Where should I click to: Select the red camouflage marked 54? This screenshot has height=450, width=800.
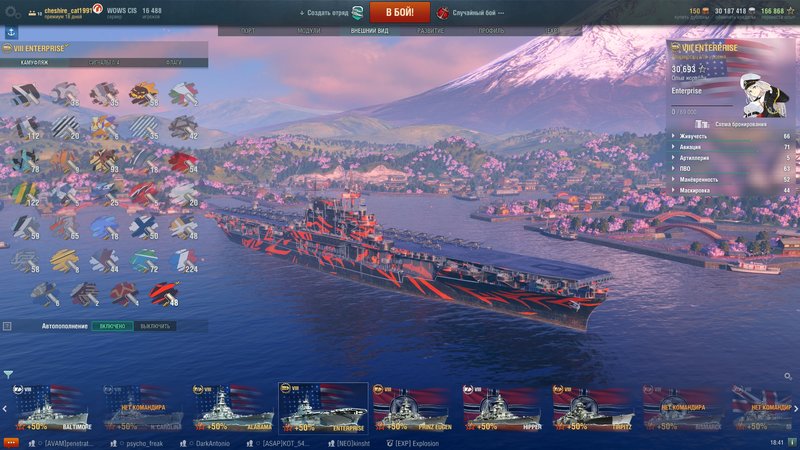(x=183, y=162)
